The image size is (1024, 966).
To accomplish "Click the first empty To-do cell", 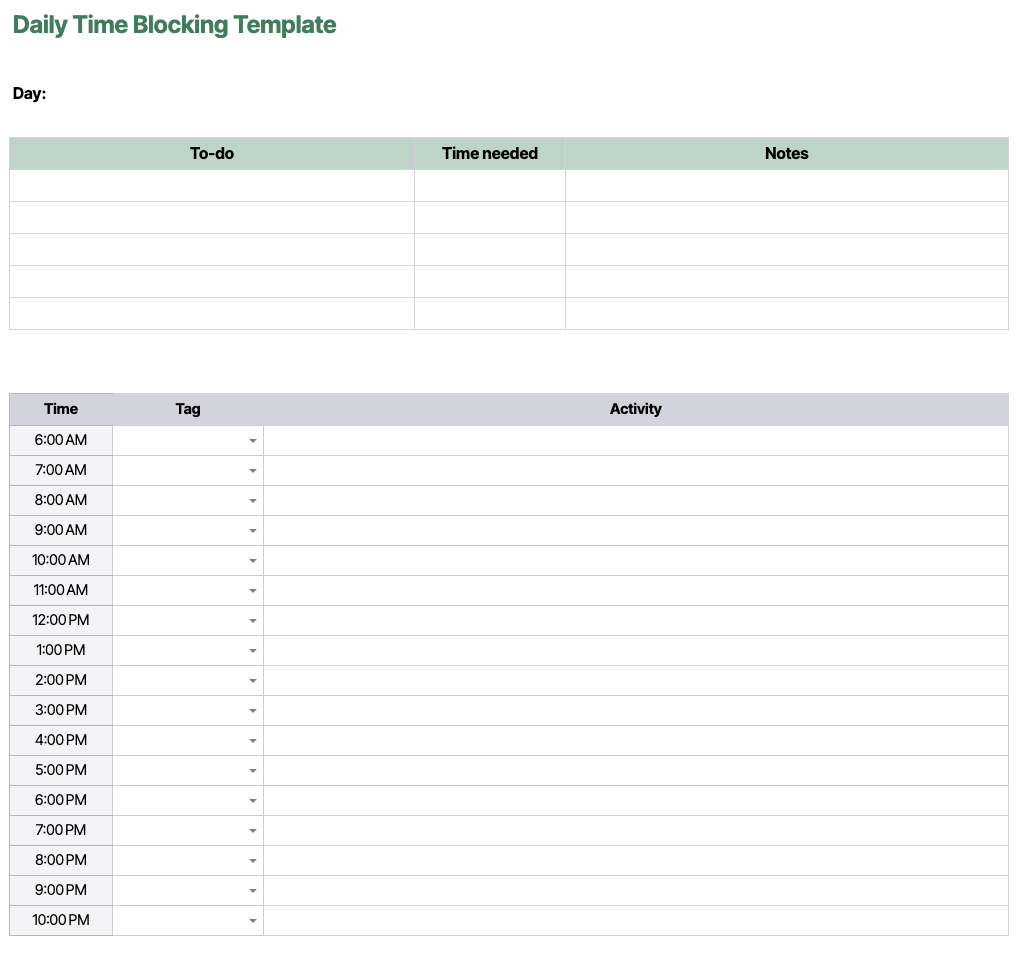I will point(211,185).
